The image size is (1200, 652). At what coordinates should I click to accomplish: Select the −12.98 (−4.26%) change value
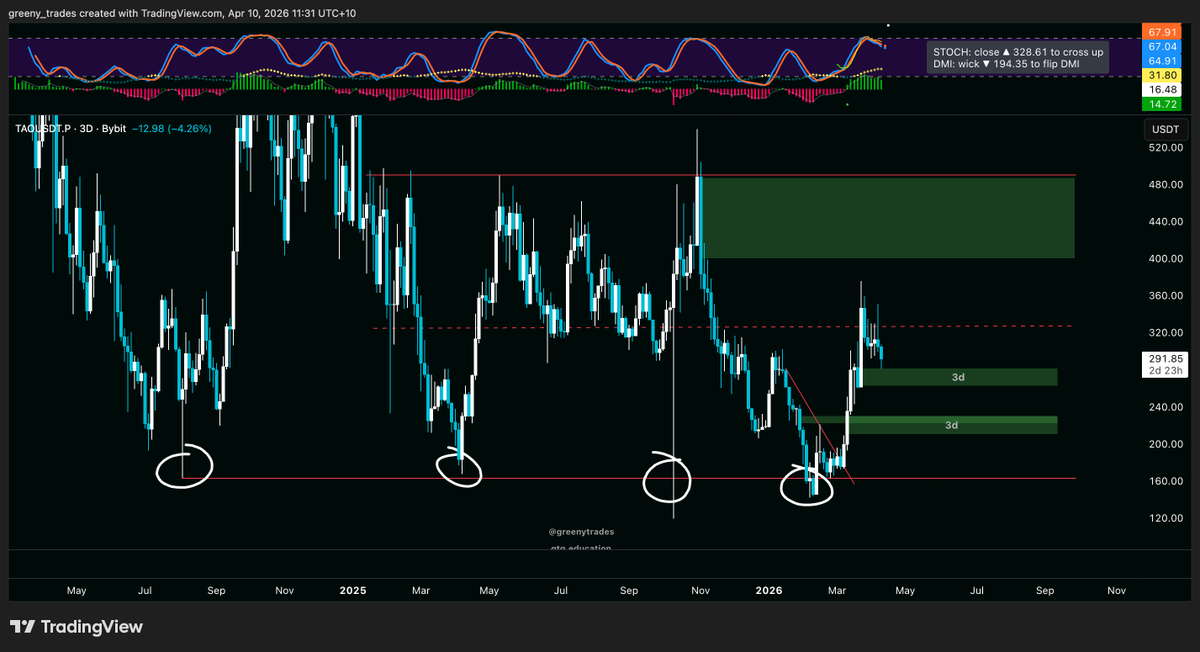coord(174,128)
